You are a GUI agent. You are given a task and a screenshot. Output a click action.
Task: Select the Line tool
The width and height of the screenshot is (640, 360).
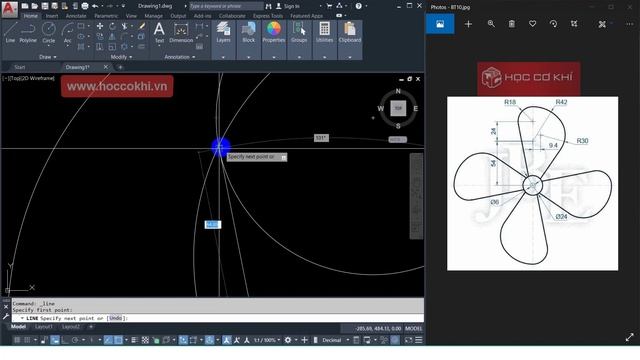(x=10, y=32)
